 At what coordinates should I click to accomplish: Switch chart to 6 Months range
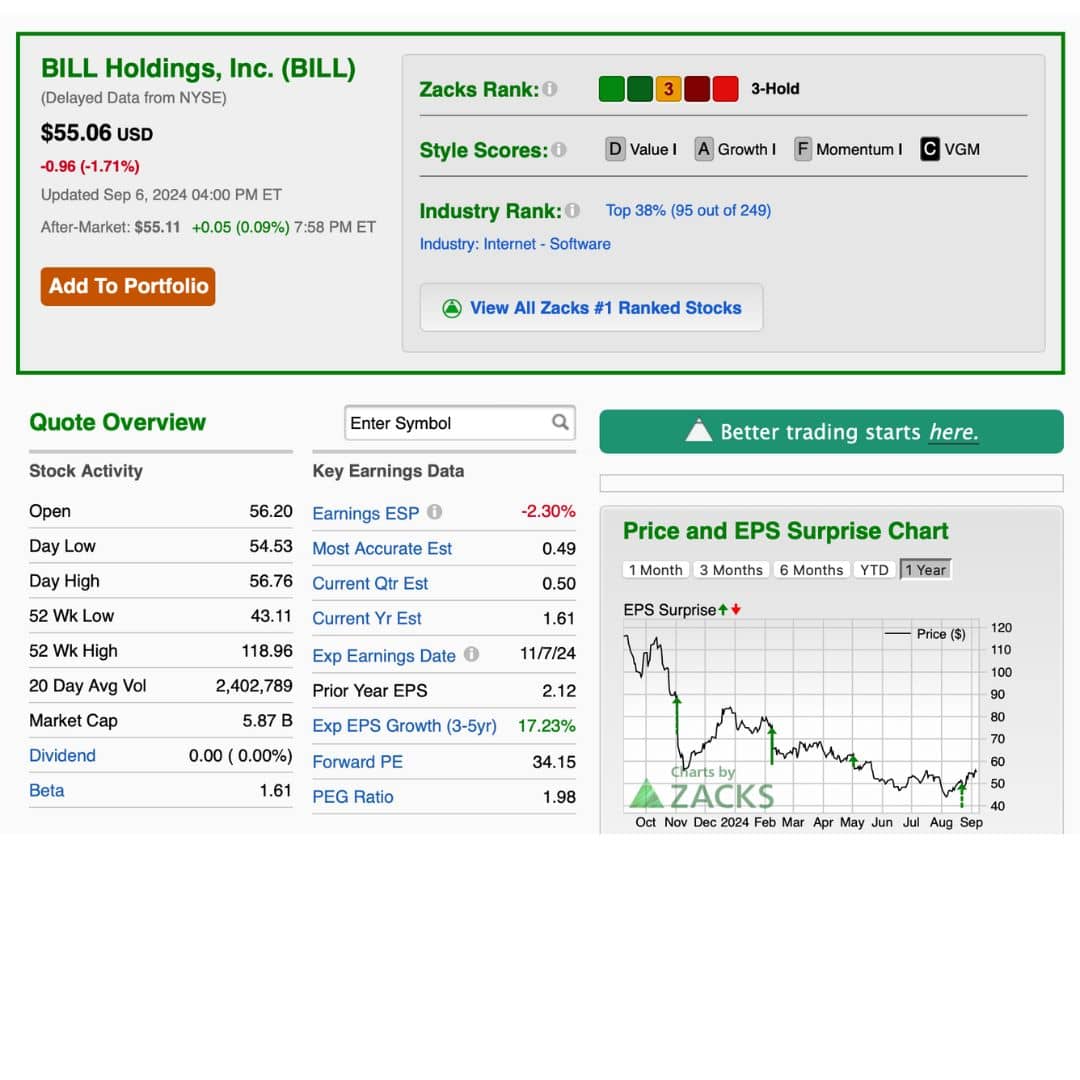click(811, 570)
